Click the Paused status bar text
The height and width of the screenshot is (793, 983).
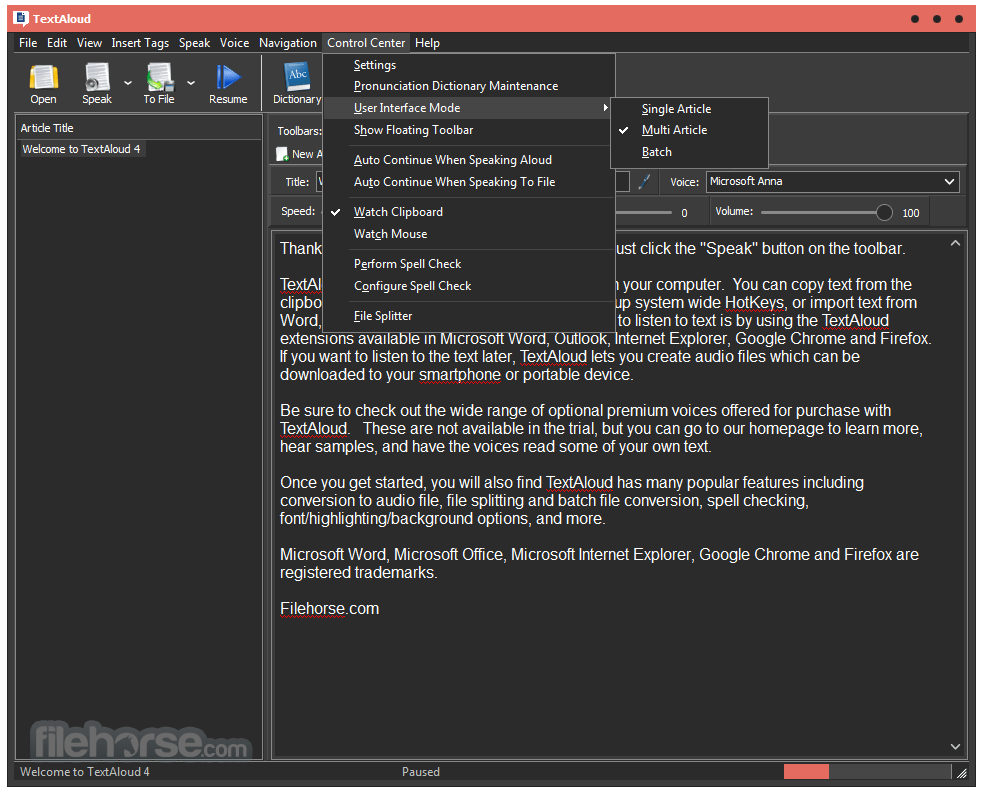[x=421, y=772]
